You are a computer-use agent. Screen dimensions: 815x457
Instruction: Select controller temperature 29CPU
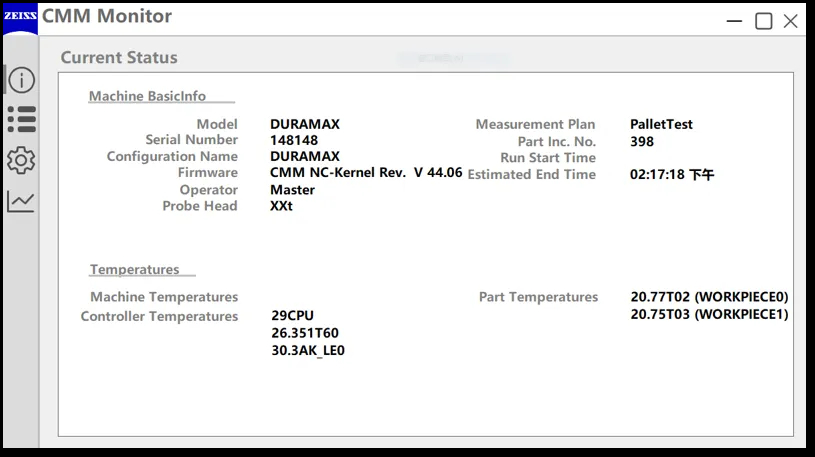pos(293,316)
